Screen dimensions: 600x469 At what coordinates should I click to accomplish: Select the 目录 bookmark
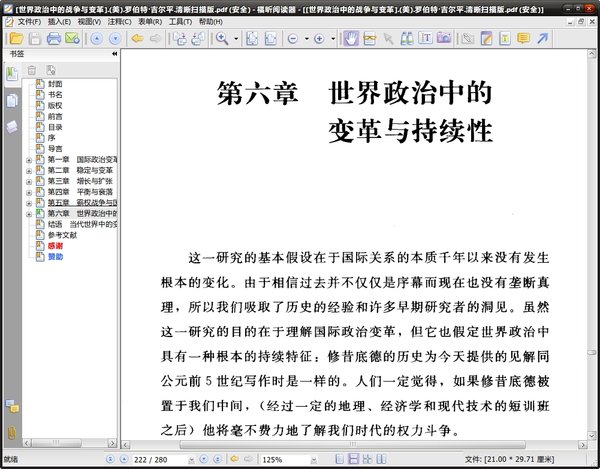55,127
